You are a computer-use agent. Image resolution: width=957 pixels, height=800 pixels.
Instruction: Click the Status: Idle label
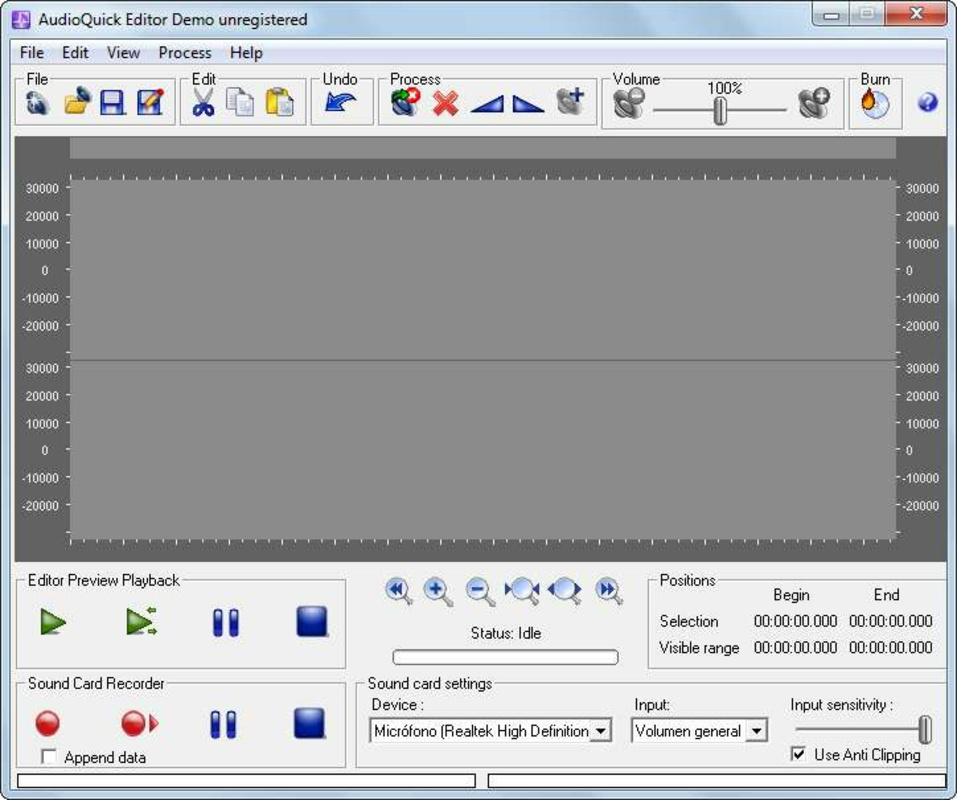505,633
